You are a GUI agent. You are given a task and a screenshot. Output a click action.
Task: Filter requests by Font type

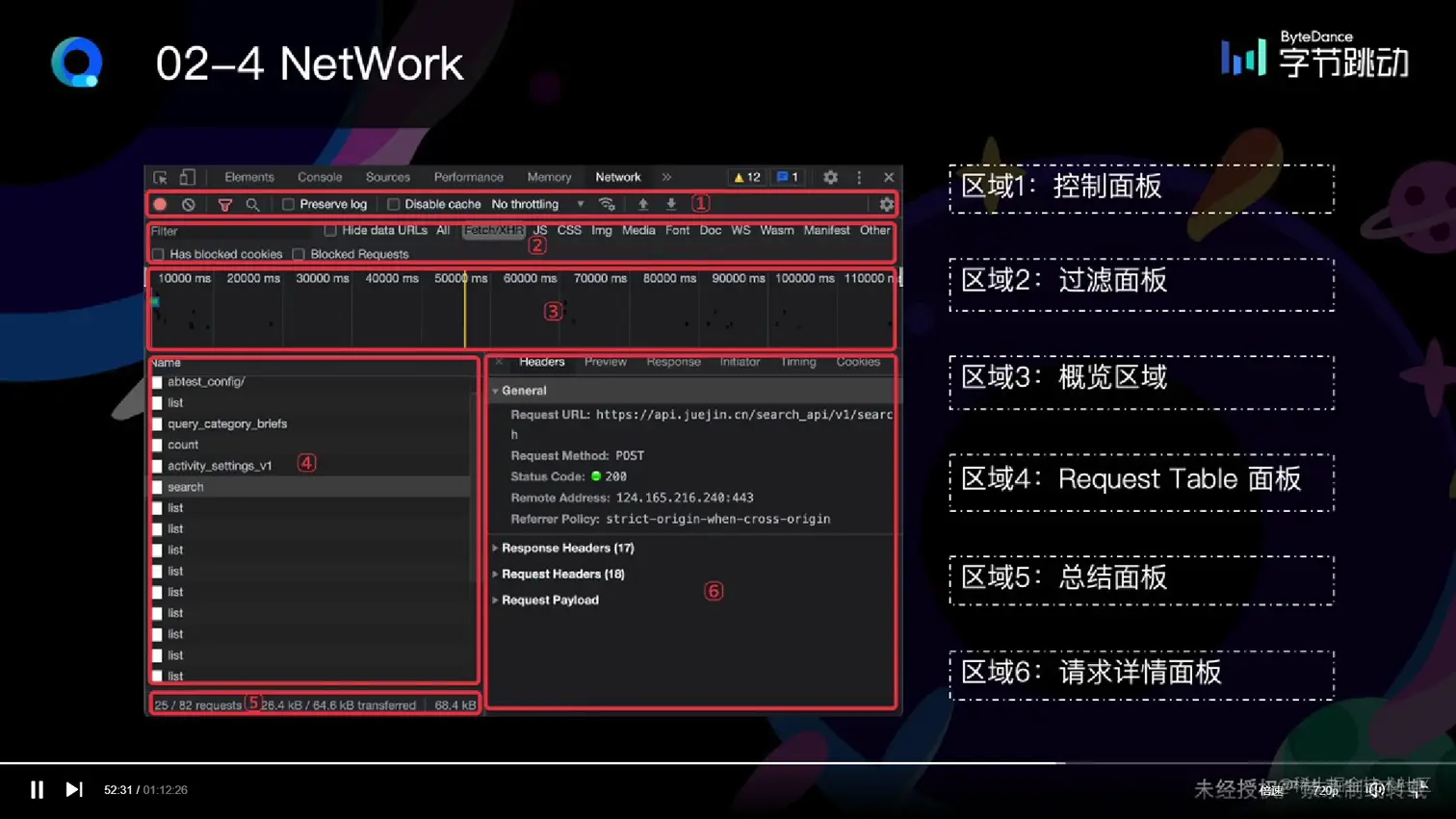(x=677, y=231)
